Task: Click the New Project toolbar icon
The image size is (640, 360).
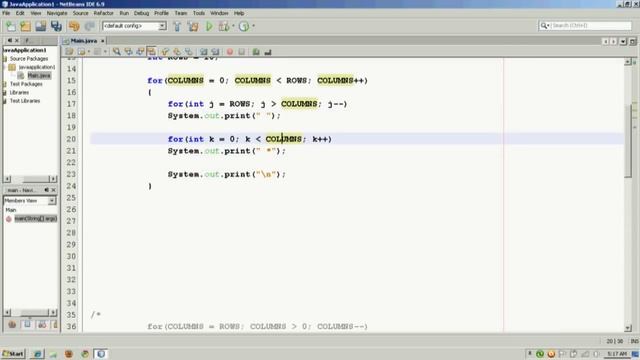Action: pos(25,26)
